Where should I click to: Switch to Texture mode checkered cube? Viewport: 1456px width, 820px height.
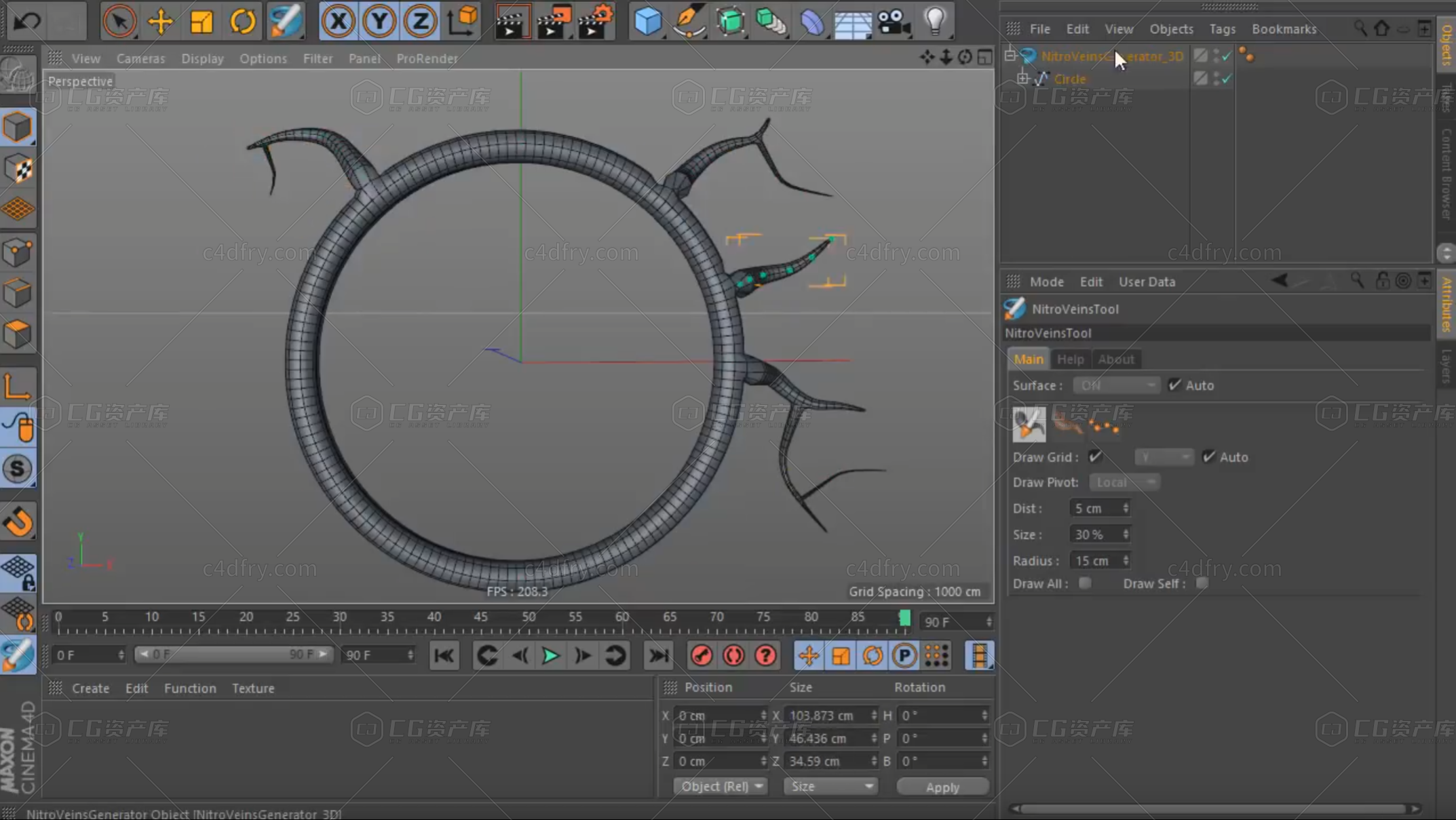(18, 169)
